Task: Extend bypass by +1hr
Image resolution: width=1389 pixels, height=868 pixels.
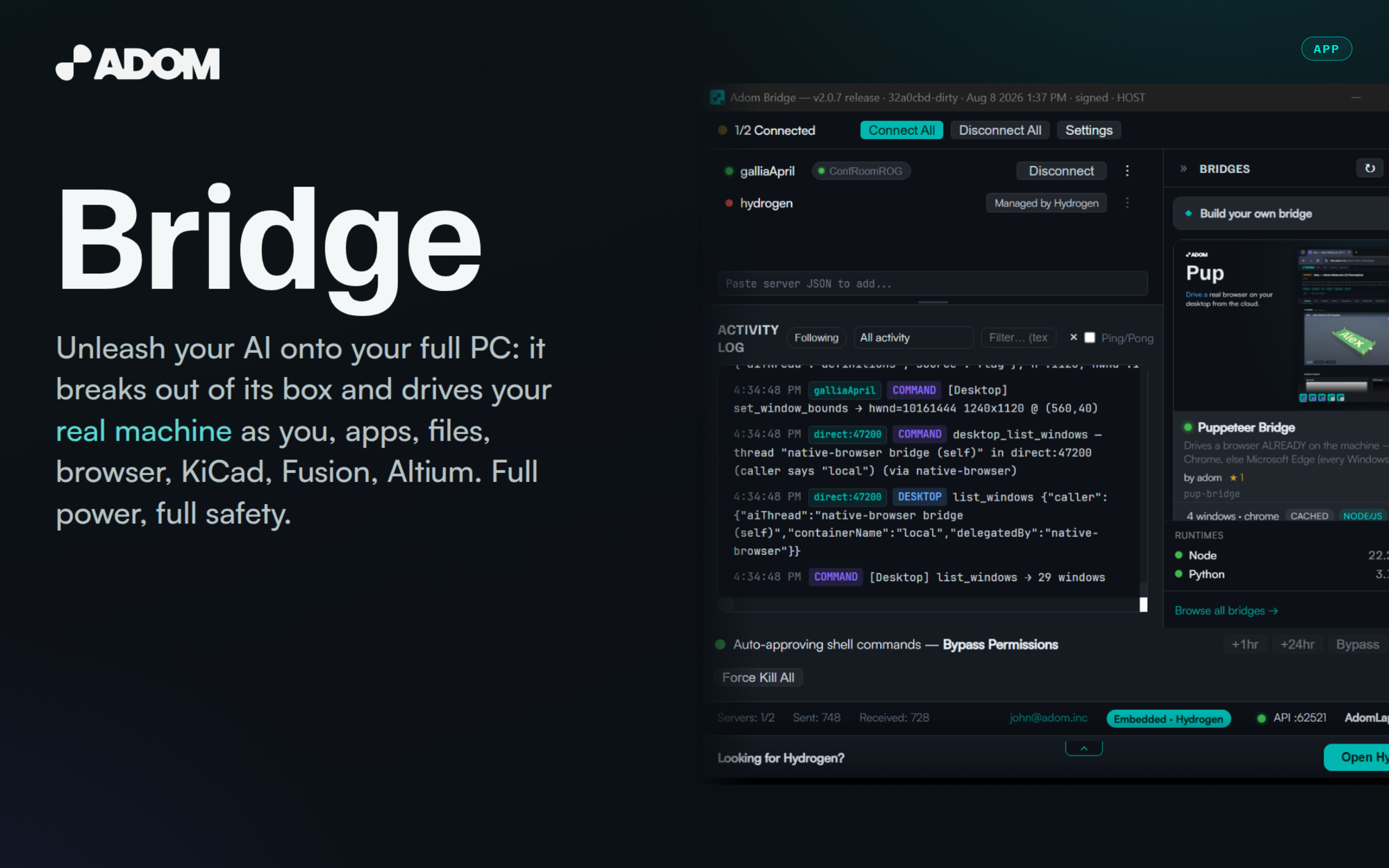Action: [1245, 644]
